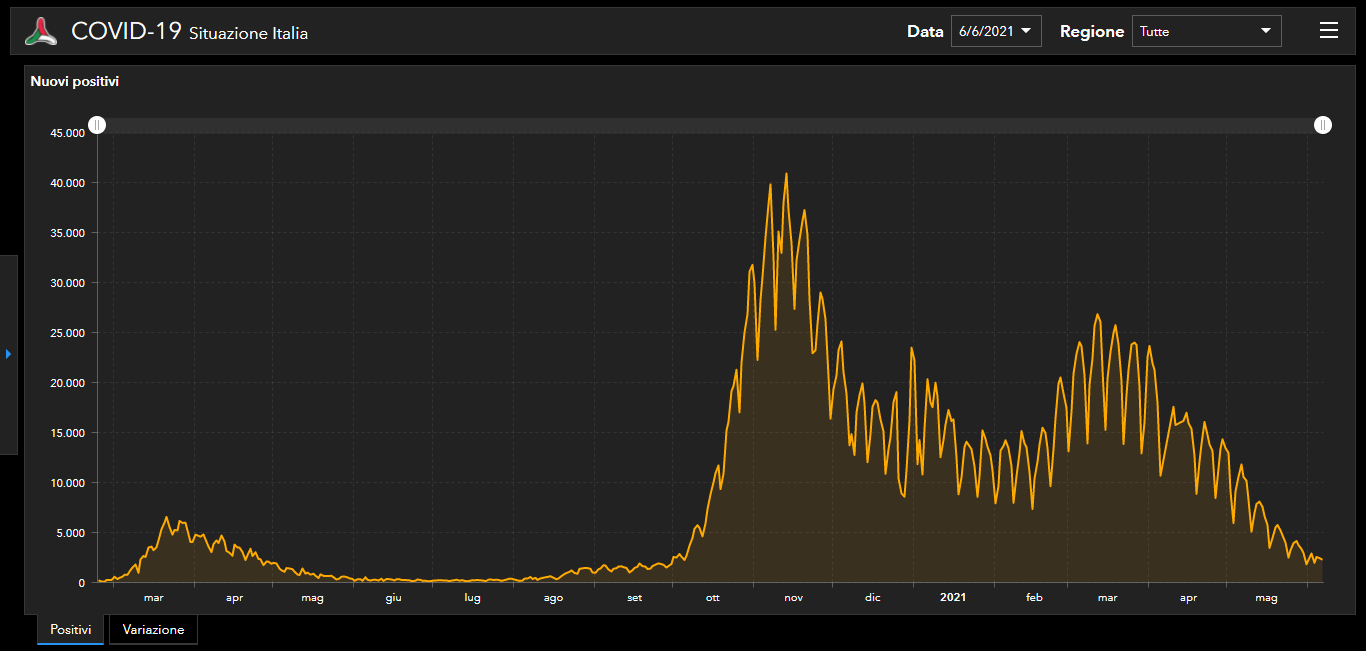Open the Data date dropdown

pyautogui.click(x=995, y=31)
